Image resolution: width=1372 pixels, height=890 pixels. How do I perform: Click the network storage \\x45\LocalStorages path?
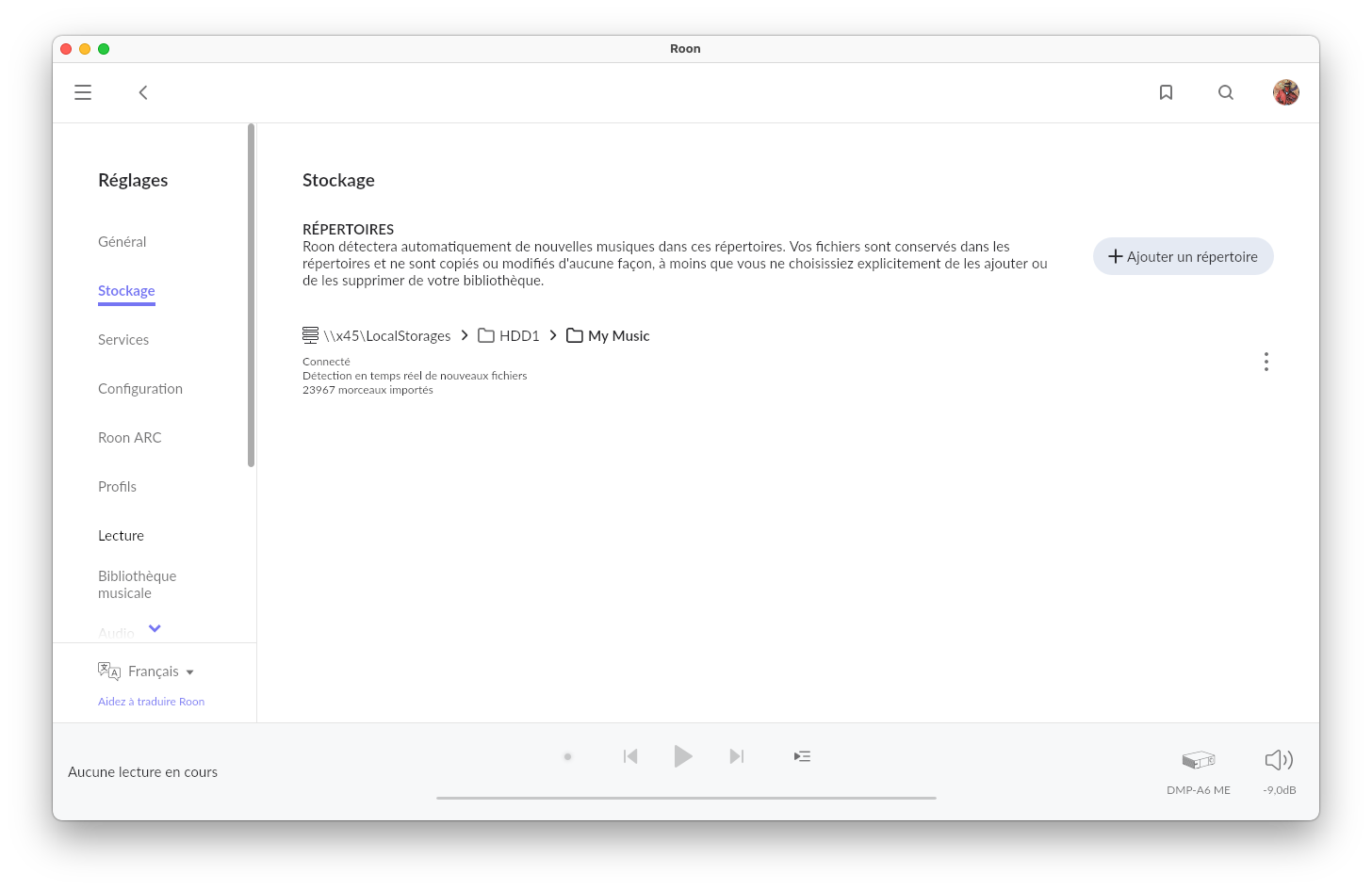click(x=377, y=335)
